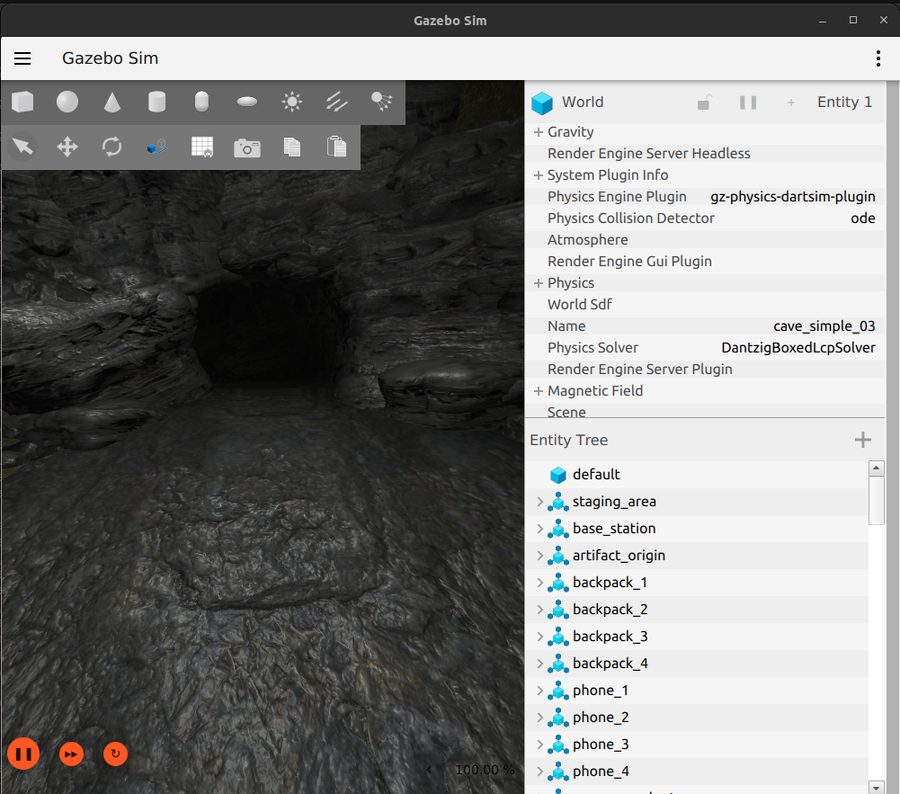Viewport: 900px width, 794px height.
Task: Click the Render Engine Gui Plugin row
Action: 705,261
